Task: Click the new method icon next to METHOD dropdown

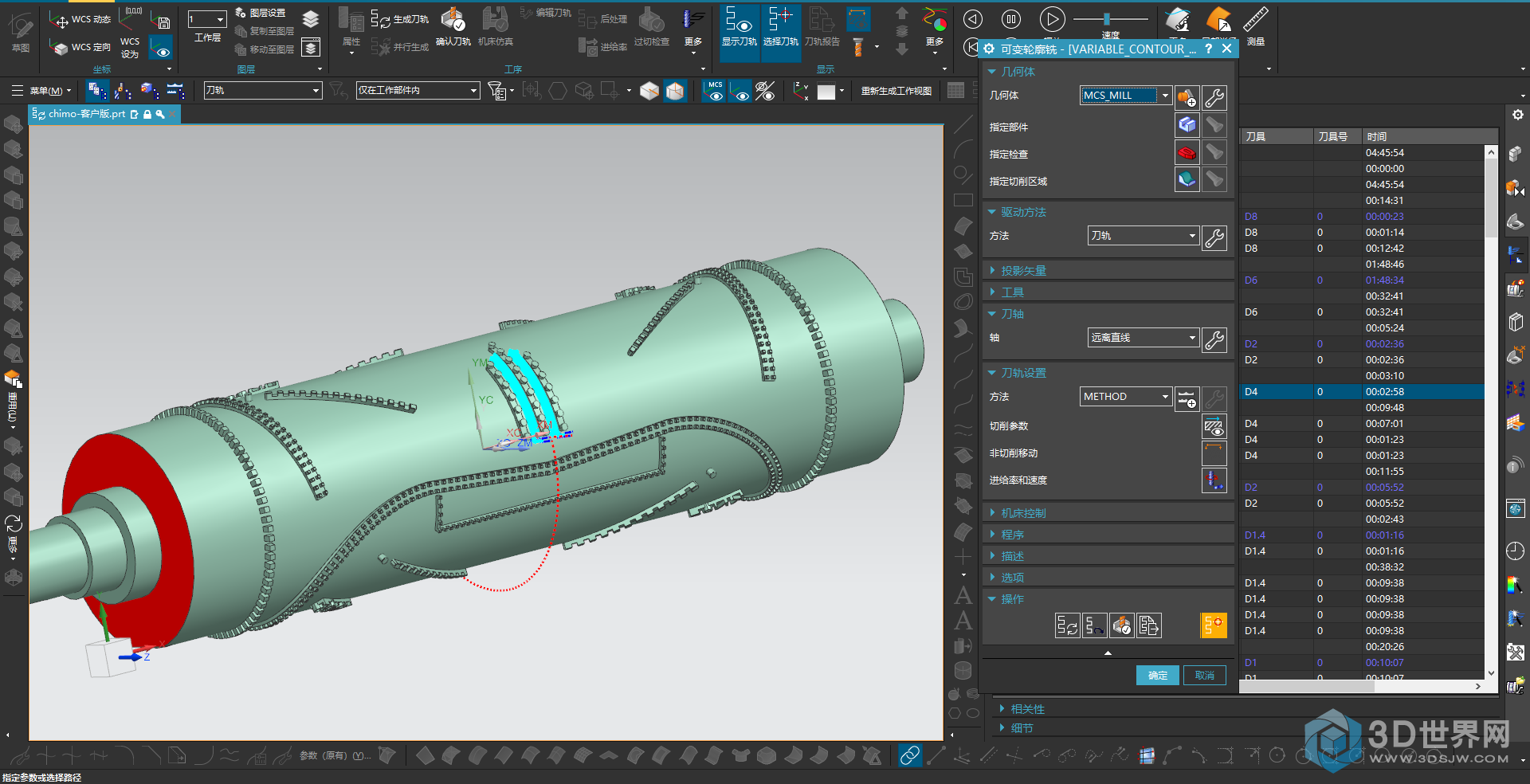Action: click(1187, 398)
